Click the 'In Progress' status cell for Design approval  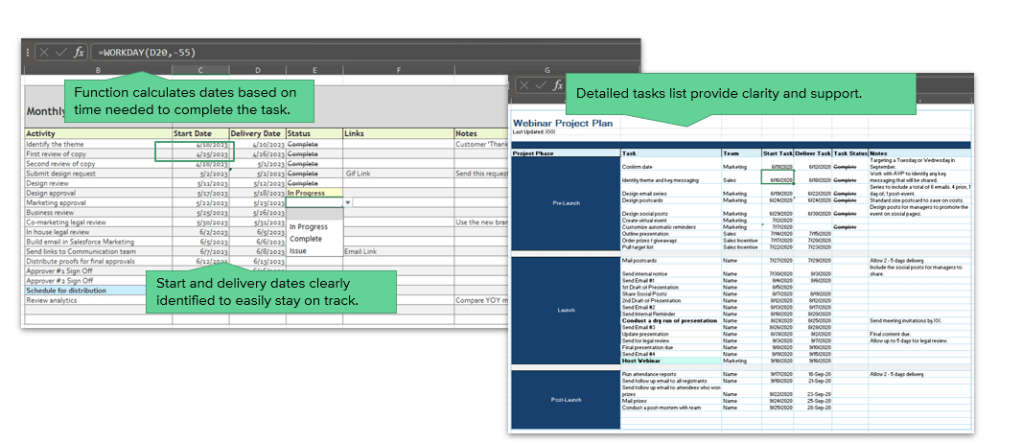313,192
